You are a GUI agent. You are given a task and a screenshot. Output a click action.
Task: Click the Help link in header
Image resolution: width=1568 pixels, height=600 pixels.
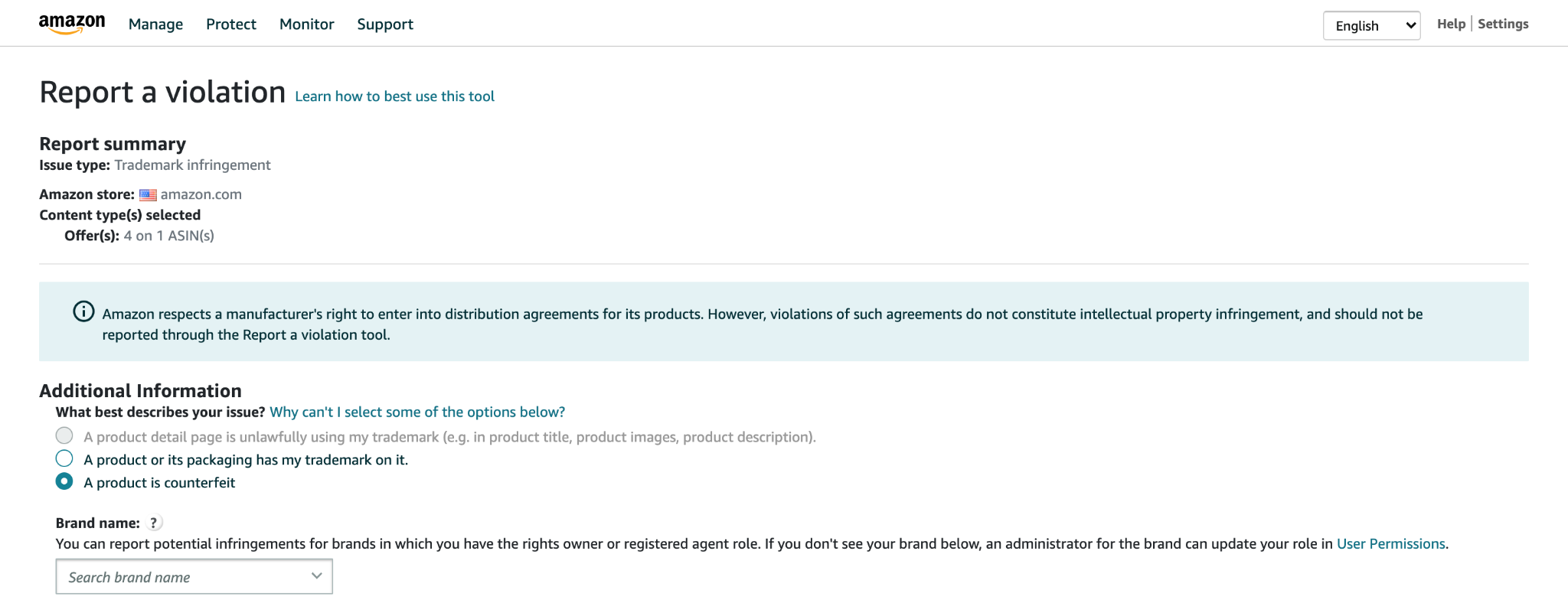(x=1451, y=24)
